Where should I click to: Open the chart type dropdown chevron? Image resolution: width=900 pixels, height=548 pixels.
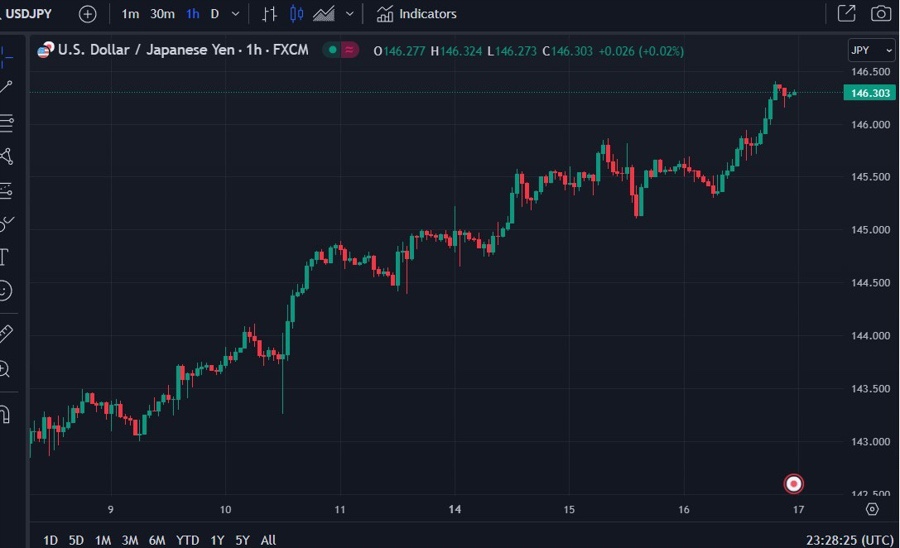[x=349, y=14]
